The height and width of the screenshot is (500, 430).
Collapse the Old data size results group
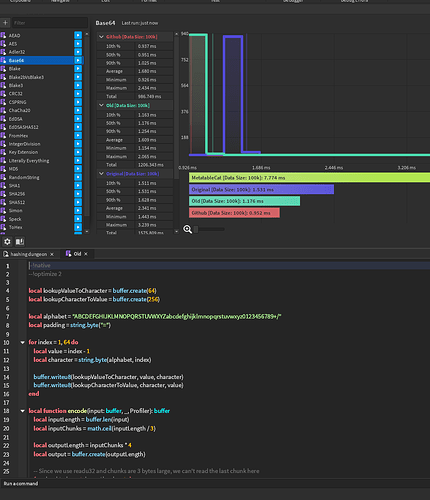101,105
